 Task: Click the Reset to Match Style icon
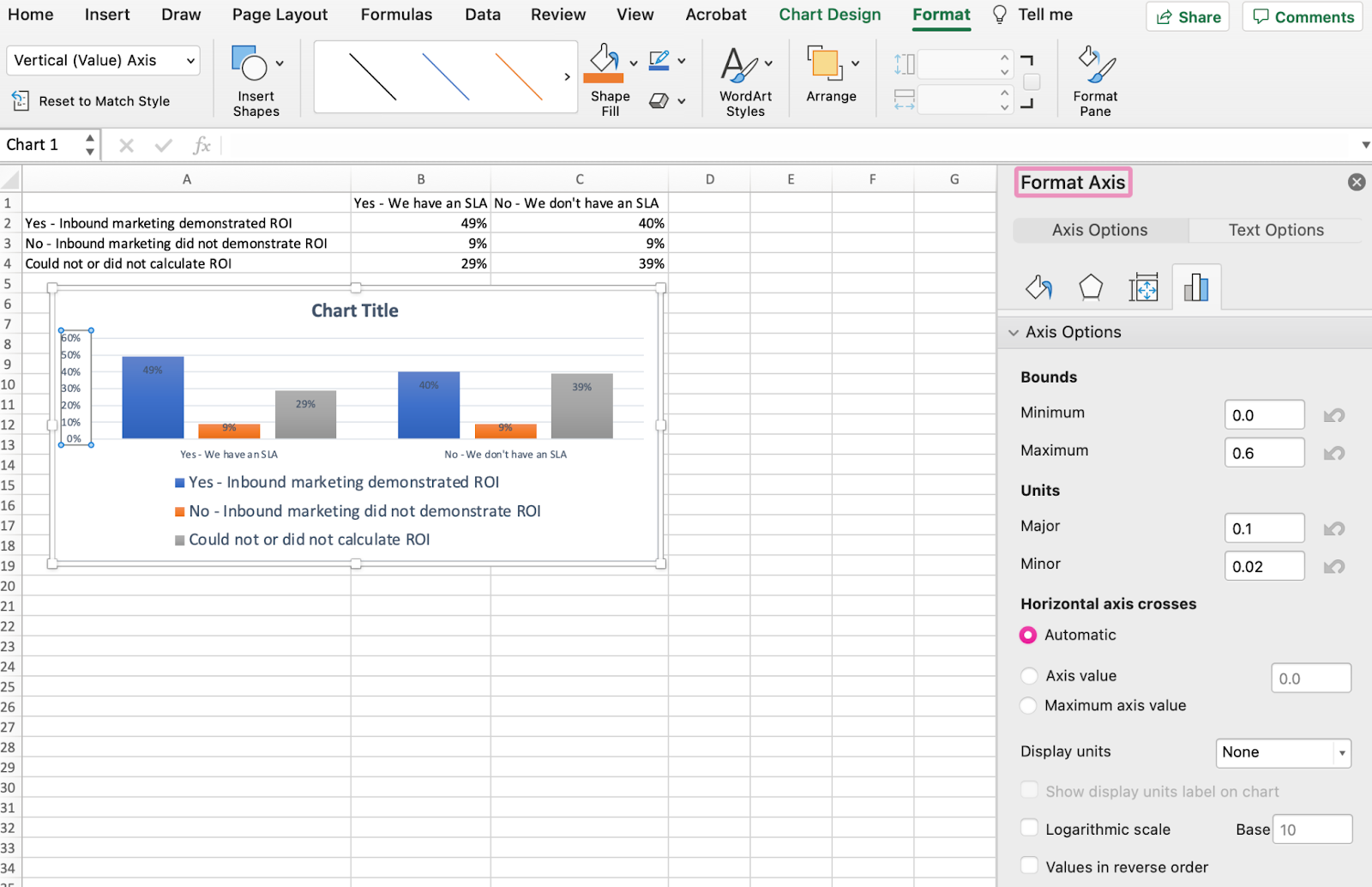21,100
